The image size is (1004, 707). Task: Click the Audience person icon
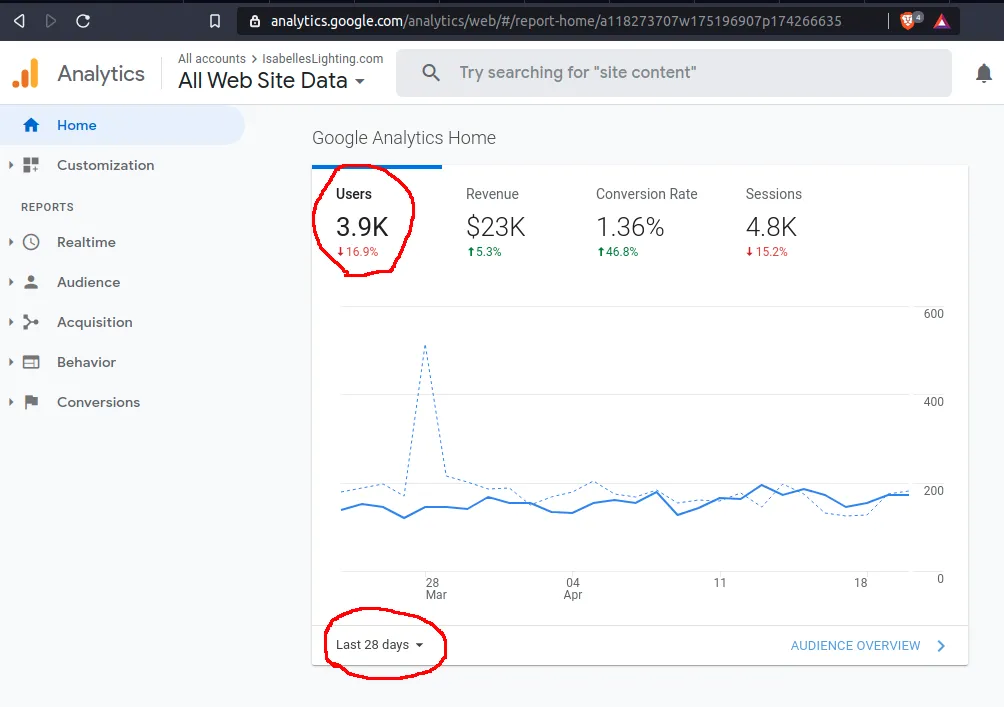tap(31, 282)
